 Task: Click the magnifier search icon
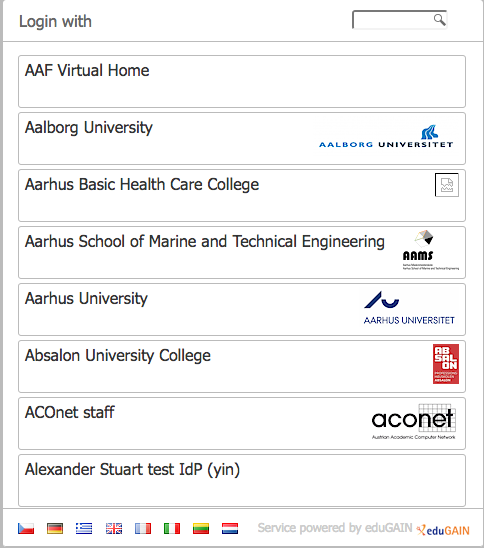(440, 20)
